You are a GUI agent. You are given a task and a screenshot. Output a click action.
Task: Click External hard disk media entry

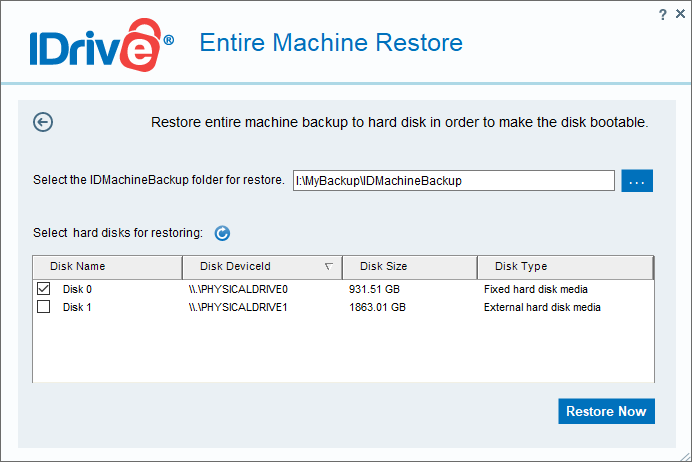pos(542,307)
